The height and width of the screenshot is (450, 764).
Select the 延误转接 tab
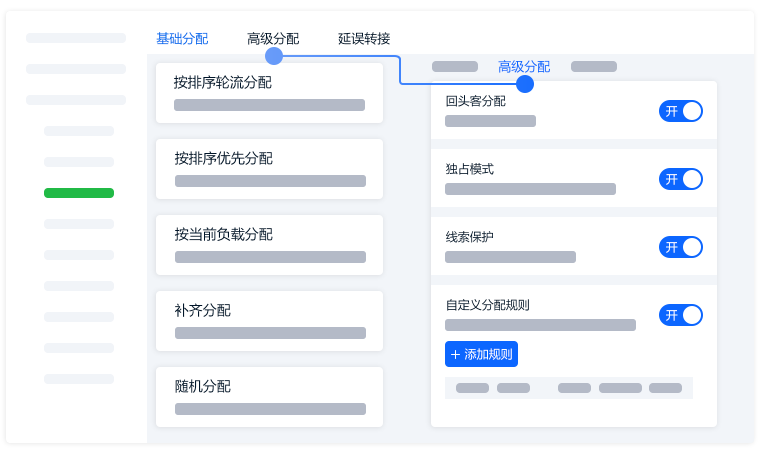[364, 38]
